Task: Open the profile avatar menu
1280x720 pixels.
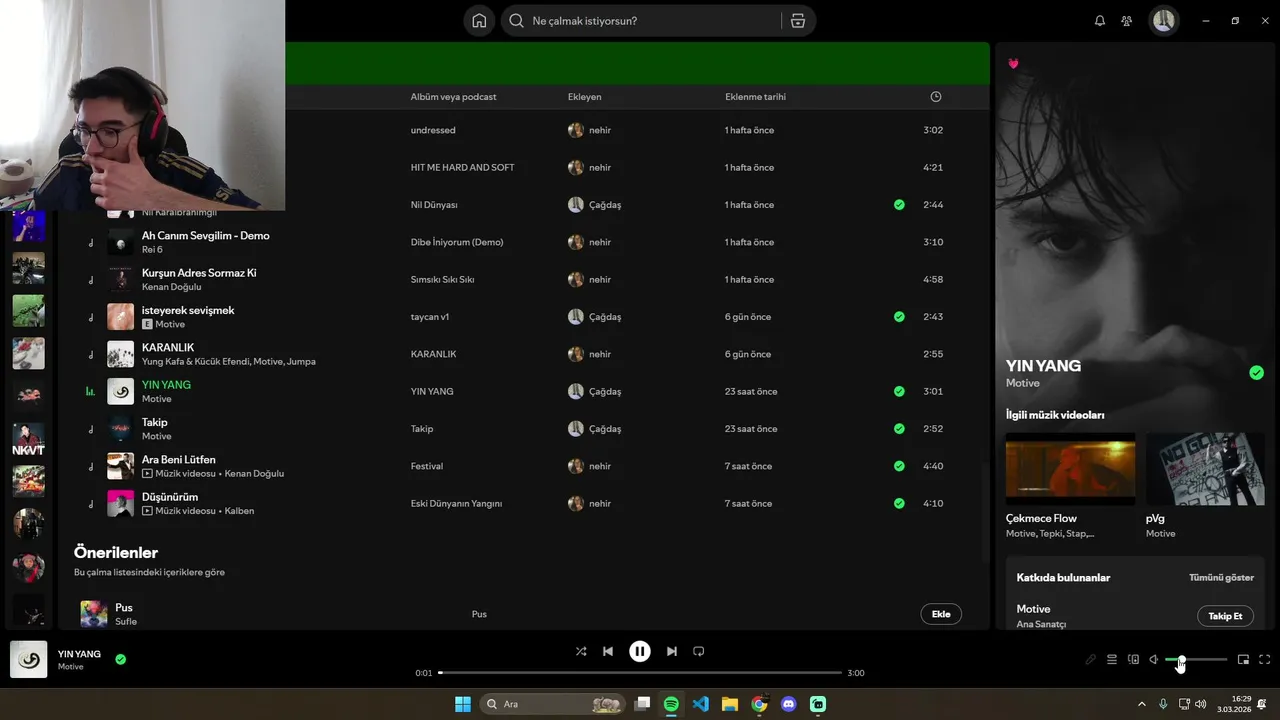Action: click(x=1163, y=21)
